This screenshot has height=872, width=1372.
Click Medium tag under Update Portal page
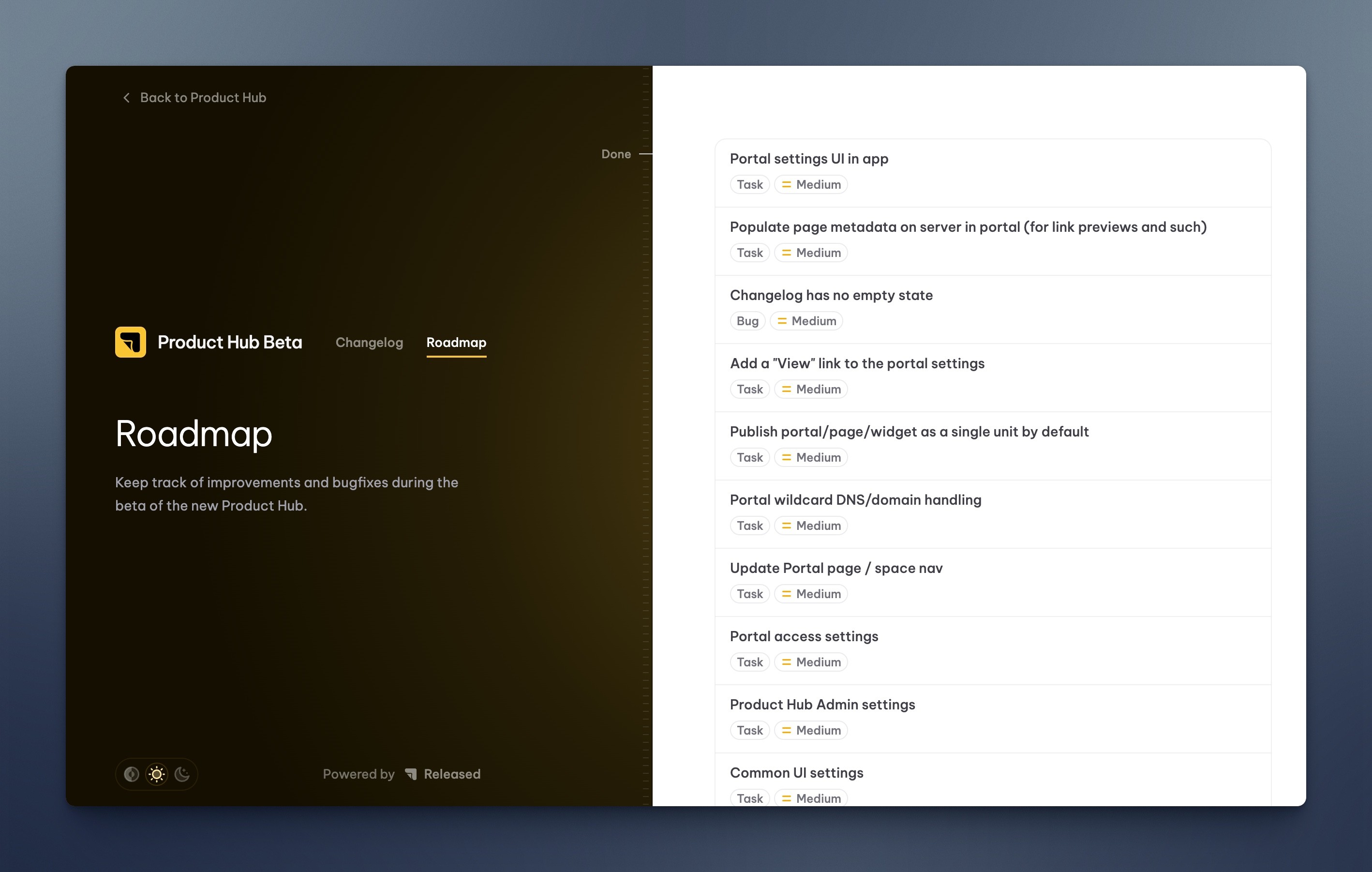[811, 594]
